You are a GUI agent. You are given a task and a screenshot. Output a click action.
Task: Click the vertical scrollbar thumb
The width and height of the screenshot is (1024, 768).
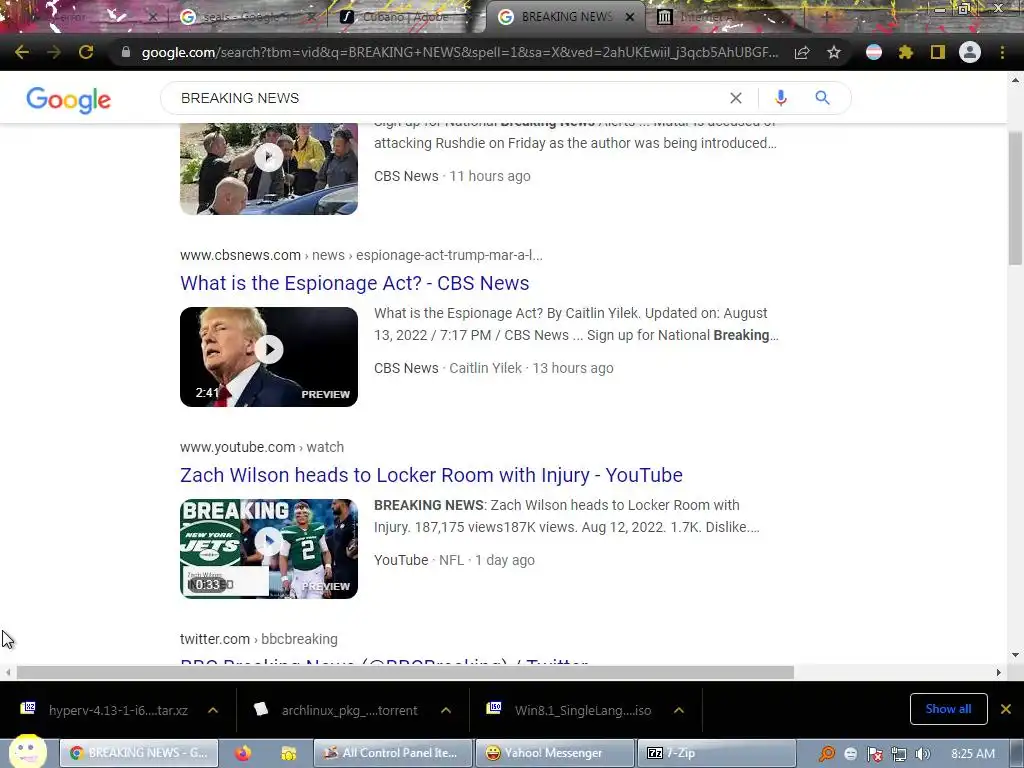pos(1015,198)
